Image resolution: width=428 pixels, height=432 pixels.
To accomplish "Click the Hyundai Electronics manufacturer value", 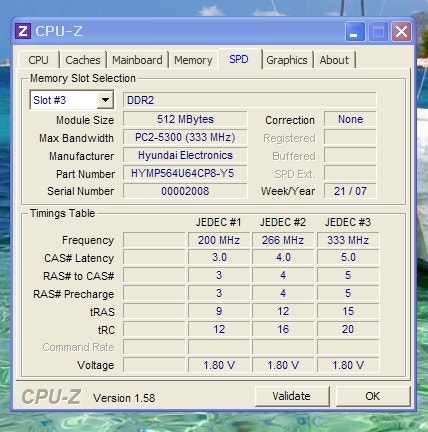I will [185, 155].
